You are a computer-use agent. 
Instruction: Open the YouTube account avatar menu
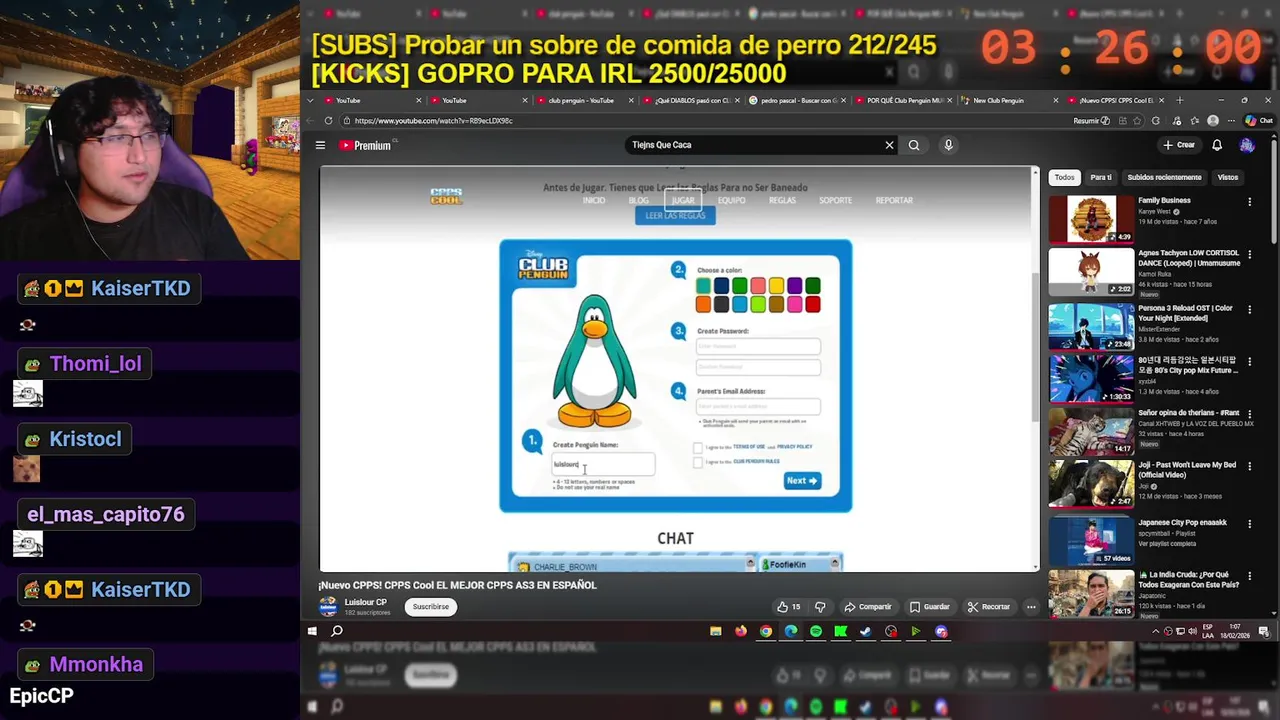(x=1246, y=145)
